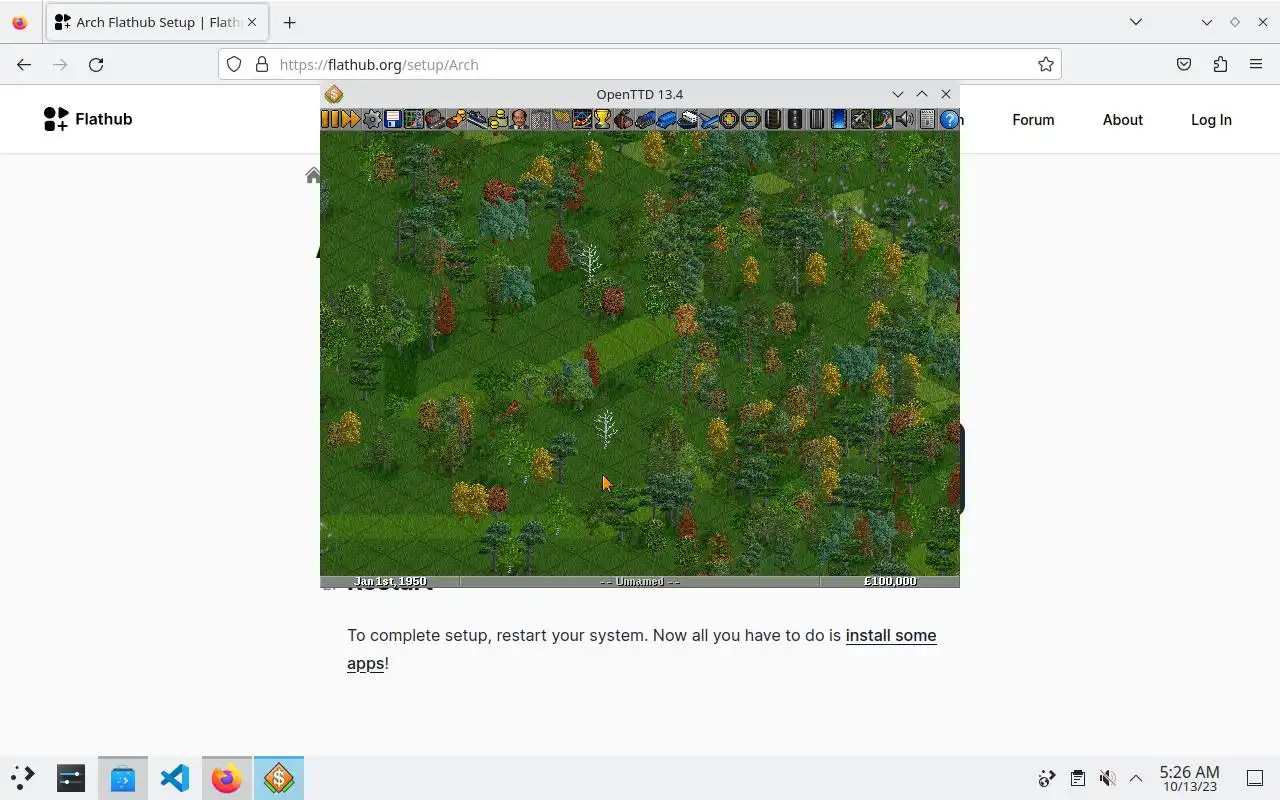Click the £100,000 balance in status bar
1280x800 pixels.
point(890,581)
